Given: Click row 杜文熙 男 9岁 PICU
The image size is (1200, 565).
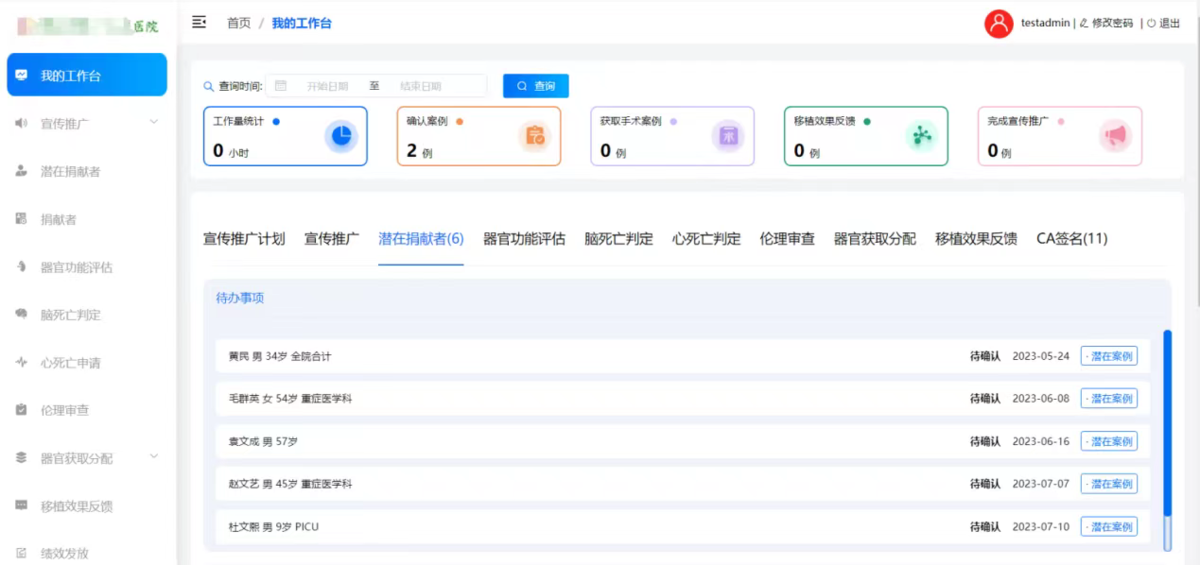Looking at the screenshot, I should coord(683,526).
